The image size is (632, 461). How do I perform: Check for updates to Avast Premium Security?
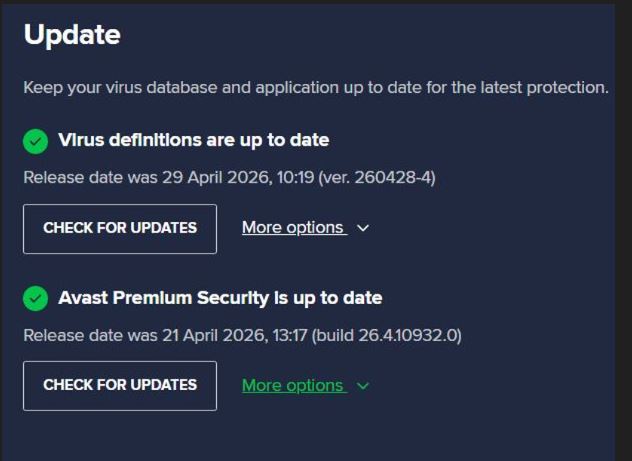(x=120, y=386)
